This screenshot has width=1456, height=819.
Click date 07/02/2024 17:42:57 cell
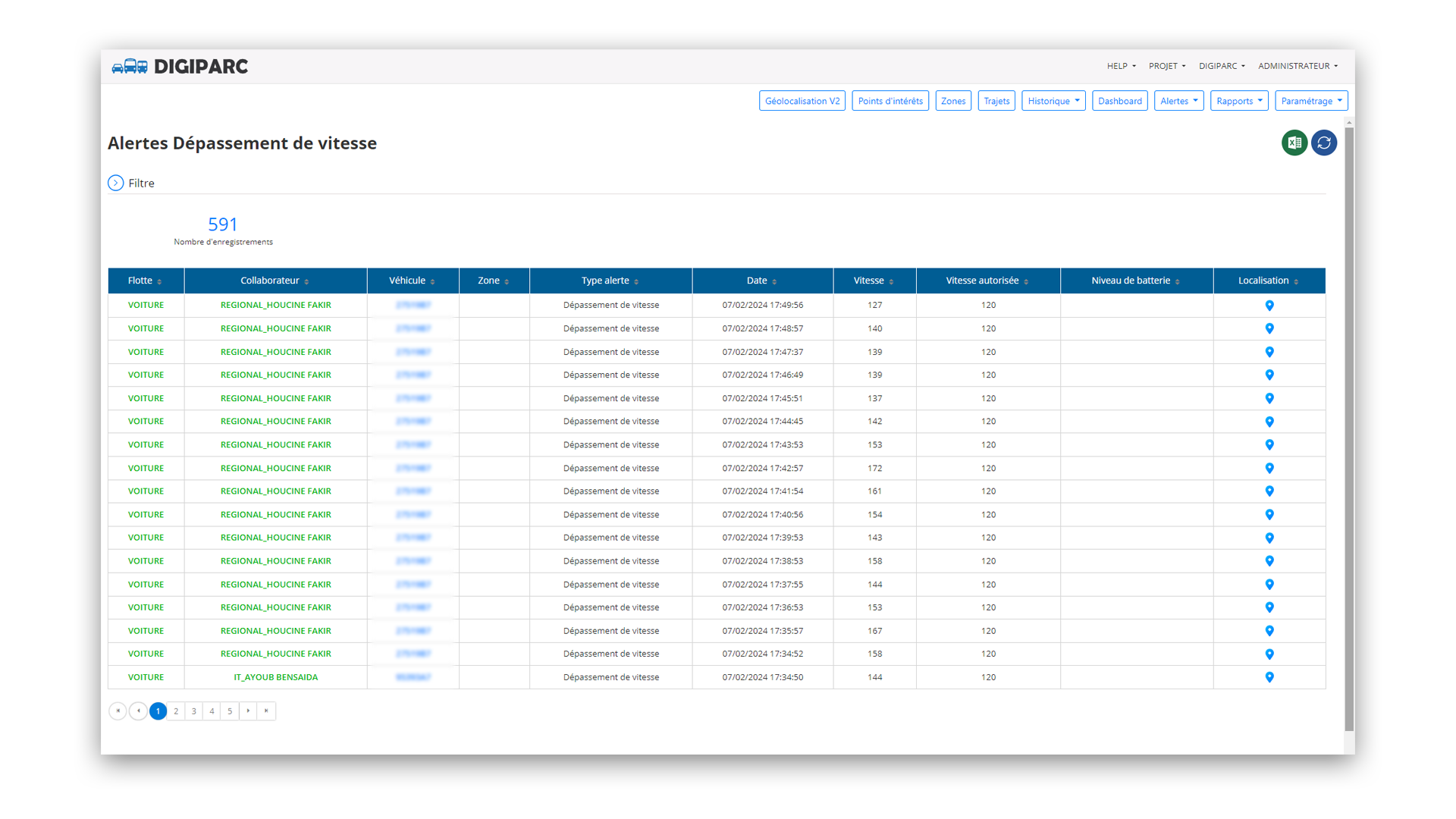[762, 468]
